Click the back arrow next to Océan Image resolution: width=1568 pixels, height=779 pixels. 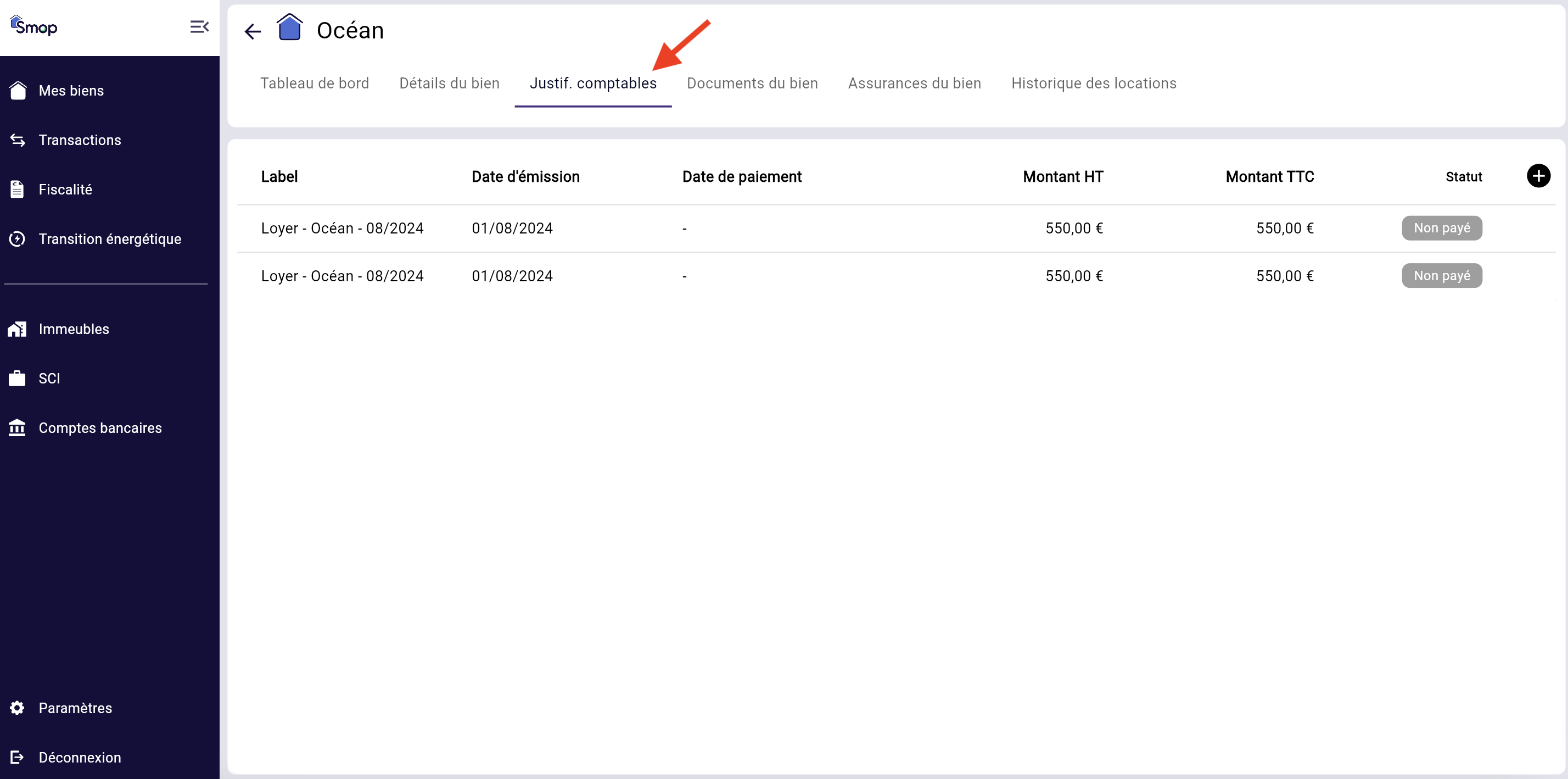pos(253,31)
